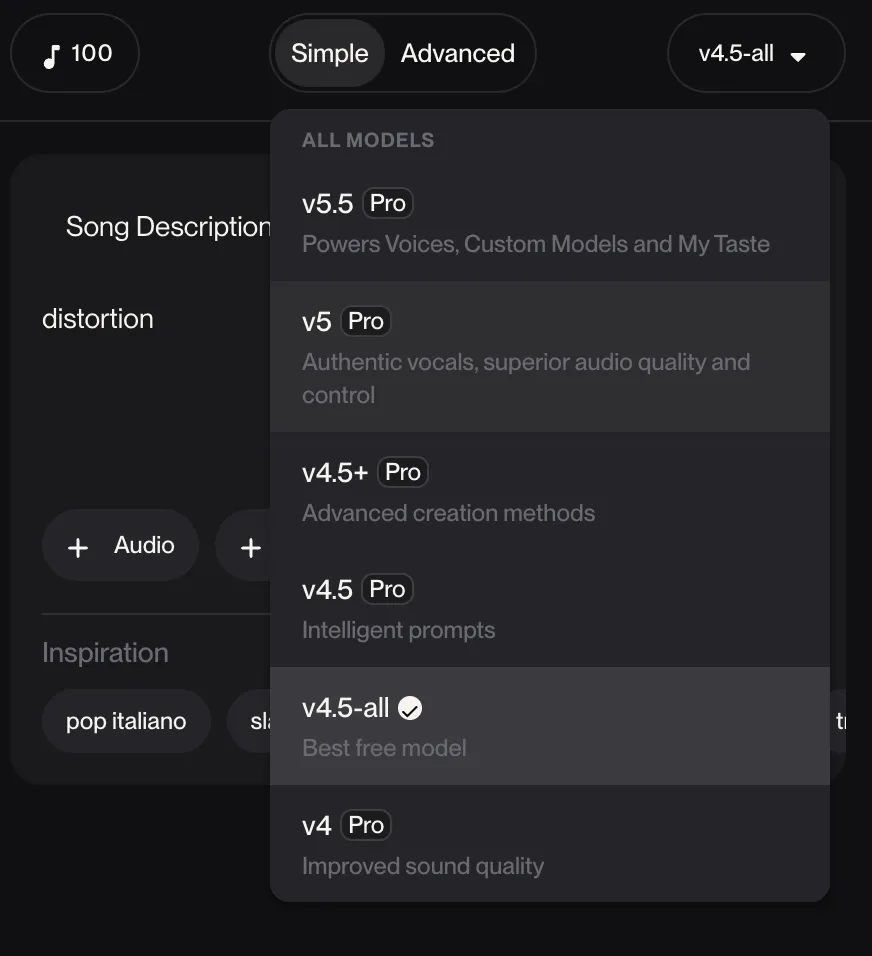Click the dropdown caret arrow next to v4.5-all
The height and width of the screenshot is (956, 872).
tap(798, 57)
